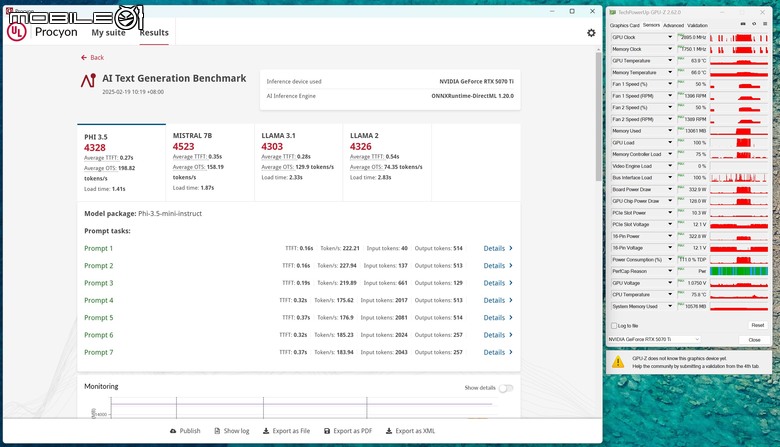Open Details for Prompt 7

pyautogui.click(x=498, y=353)
